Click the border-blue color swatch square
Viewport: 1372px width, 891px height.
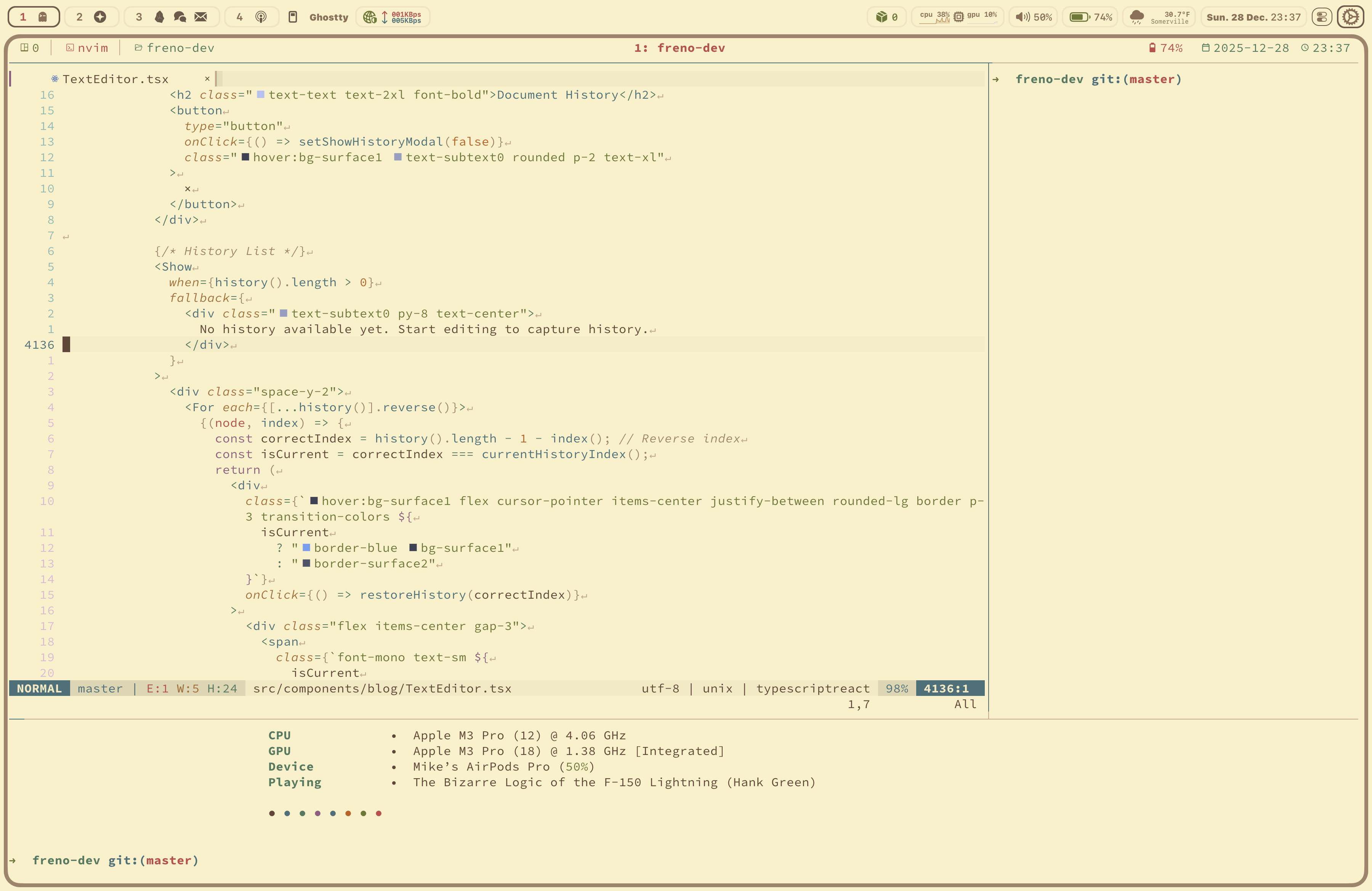(x=307, y=548)
